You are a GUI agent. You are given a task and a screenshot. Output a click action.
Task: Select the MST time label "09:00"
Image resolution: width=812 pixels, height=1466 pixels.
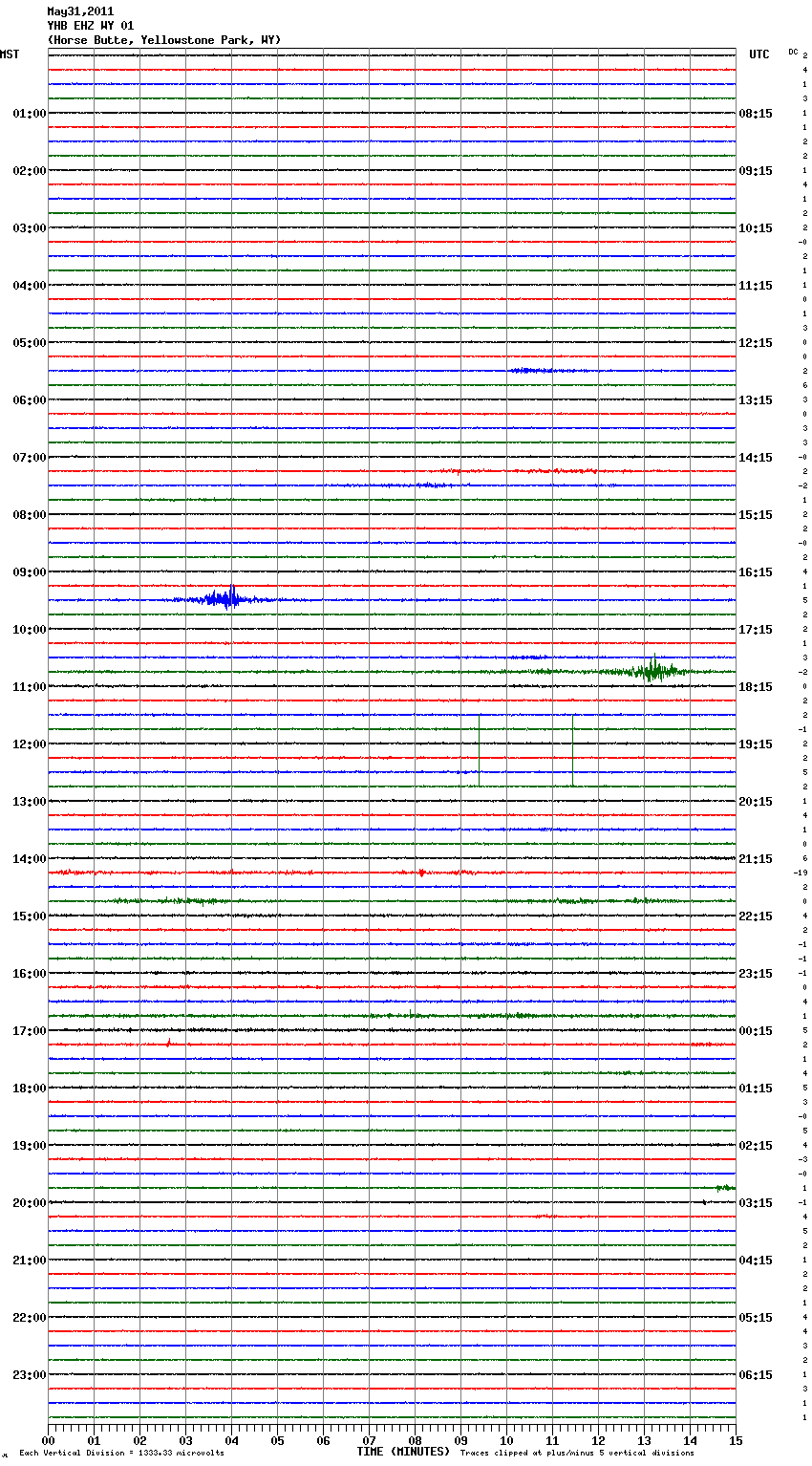30,572
